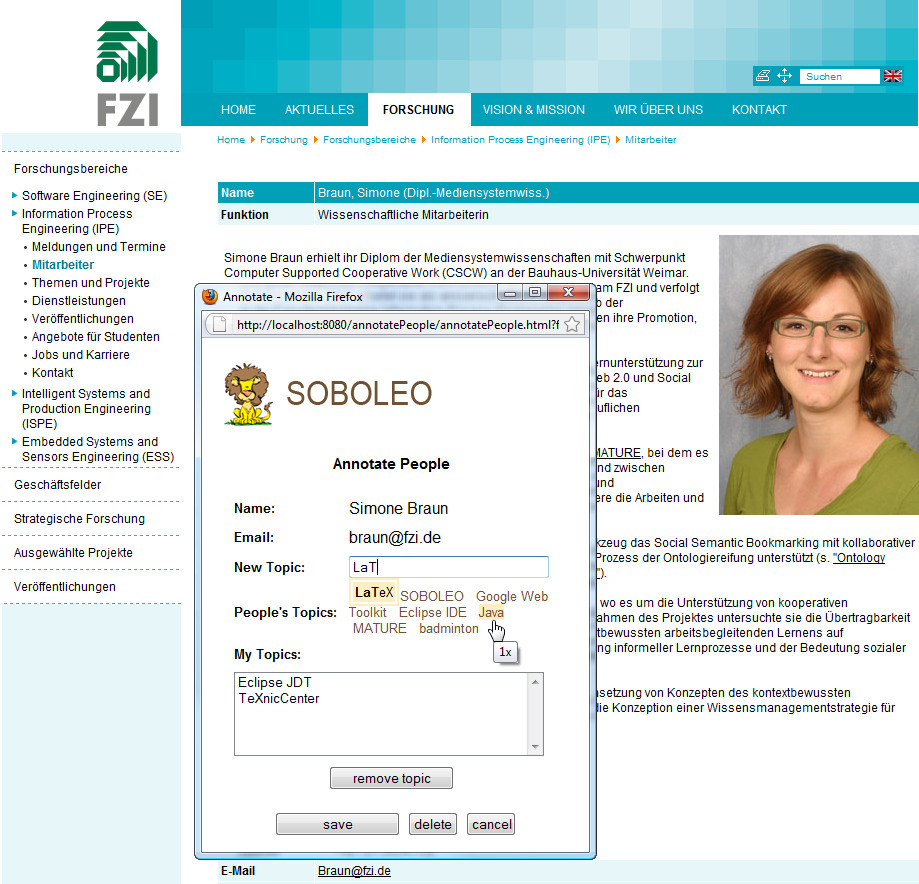The image size is (919, 884).
Task: Click the page icon in the URL bar
Action: [x=220, y=324]
